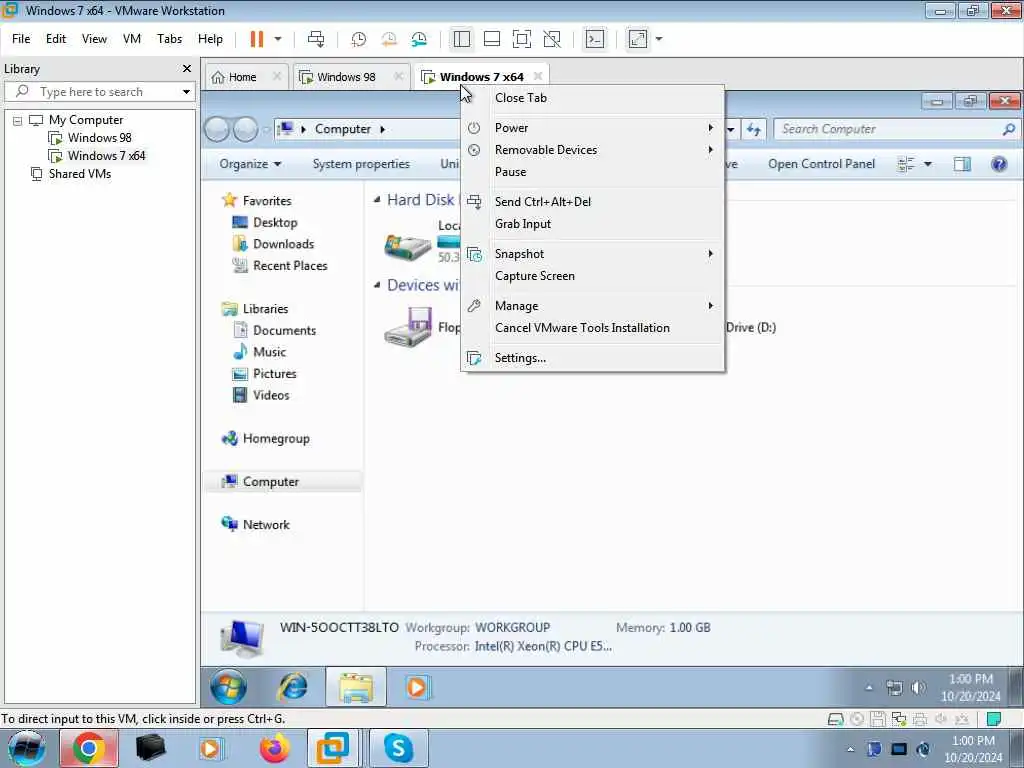Open the console view toolbar icon
This screenshot has height=768, width=1024.
tap(595, 39)
